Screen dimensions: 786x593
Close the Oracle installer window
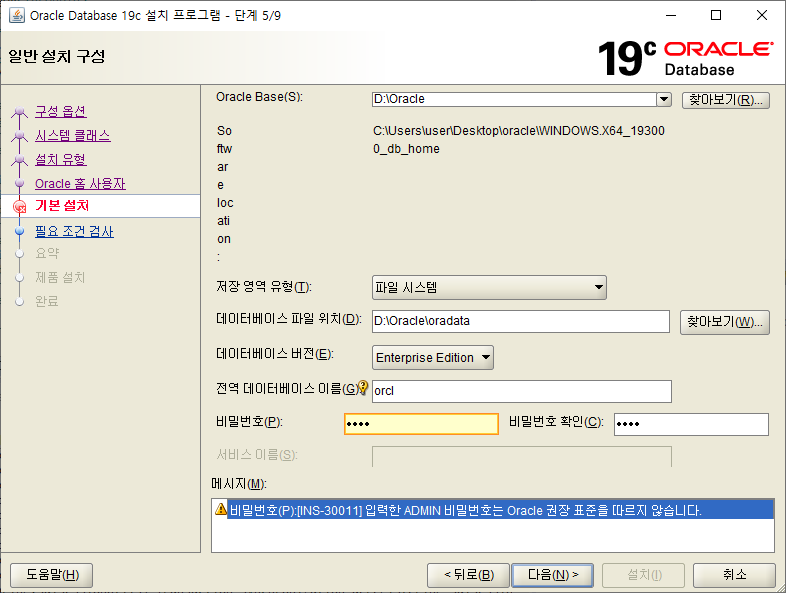click(x=761, y=16)
